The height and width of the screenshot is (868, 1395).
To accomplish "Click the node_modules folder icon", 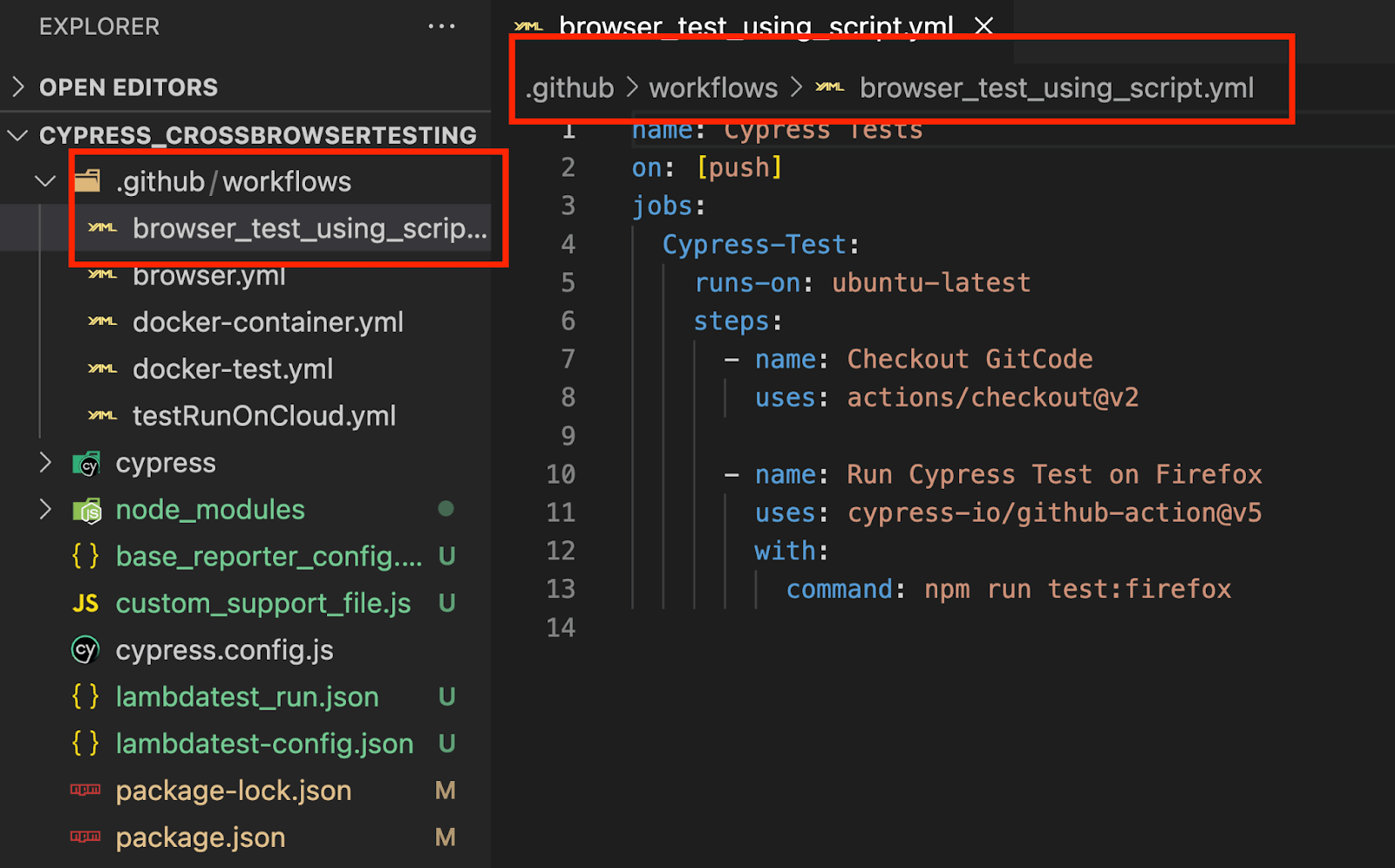I will (x=87, y=511).
